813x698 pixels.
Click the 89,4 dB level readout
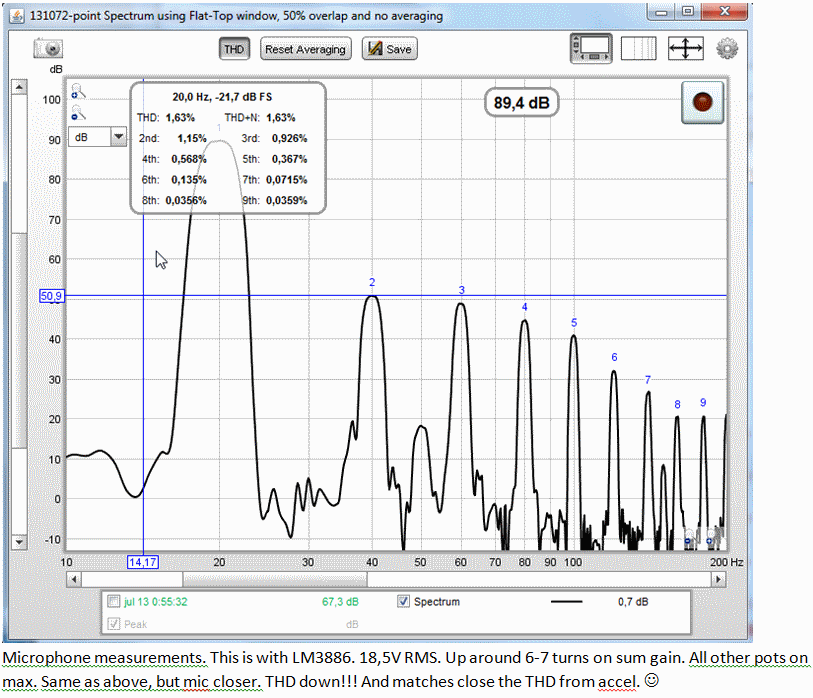pyautogui.click(x=522, y=102)
